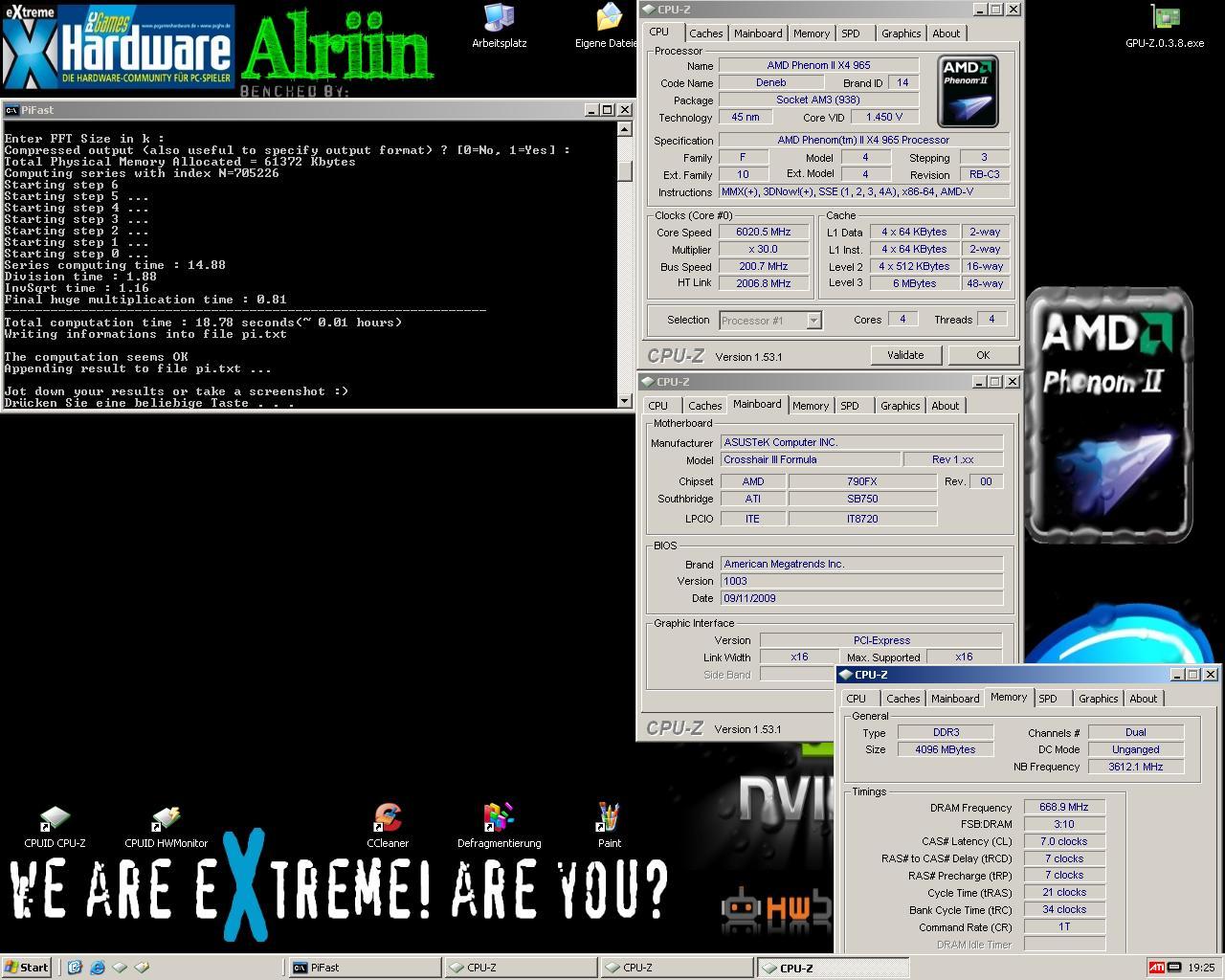The height and width of the screenshot is (980, 1225).
Task: Click the Bus Speed value 200.7 MHz
Action: 764,267
